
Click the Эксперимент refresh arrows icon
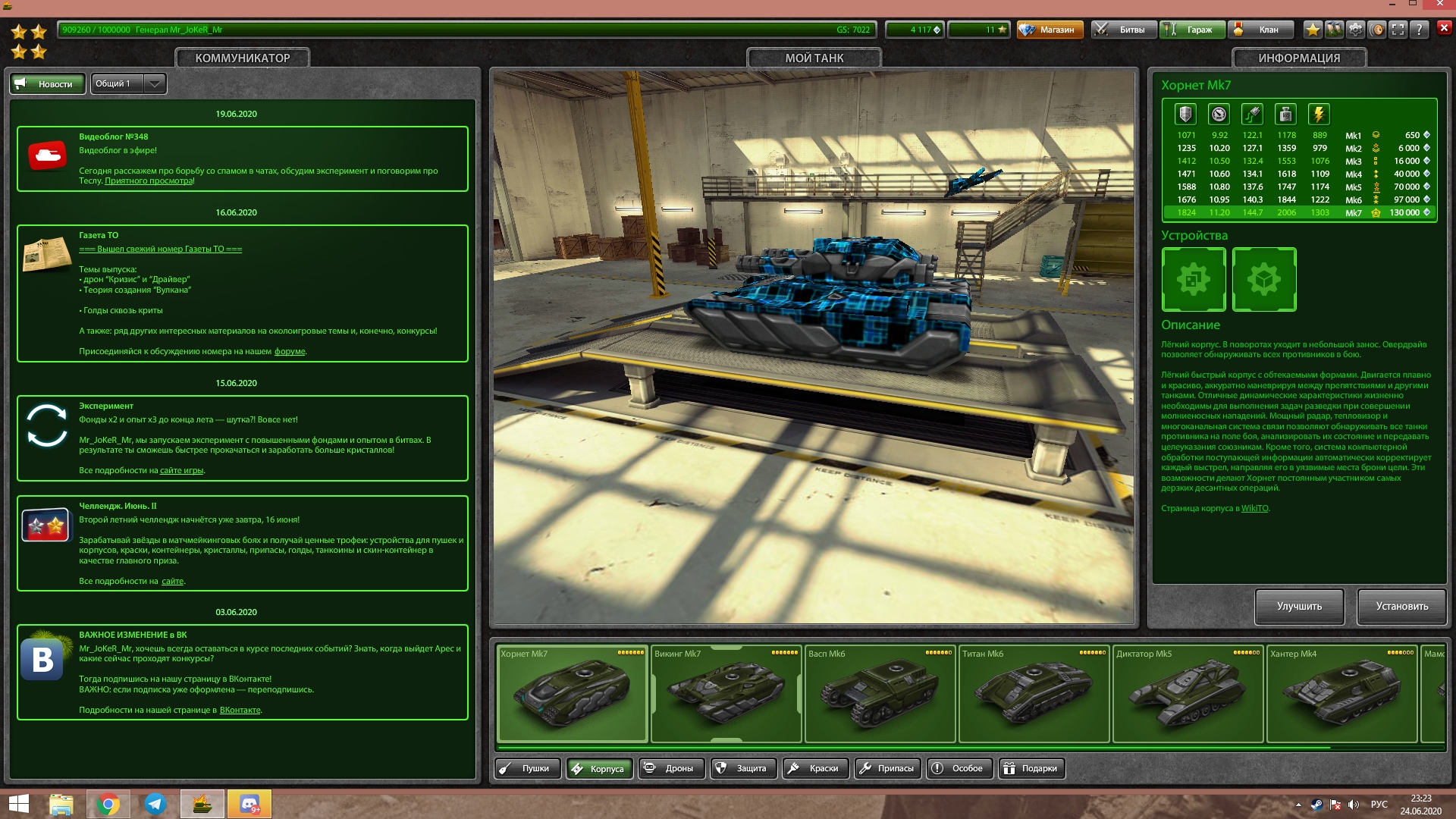pyautogui.click(x=47, y=425)
